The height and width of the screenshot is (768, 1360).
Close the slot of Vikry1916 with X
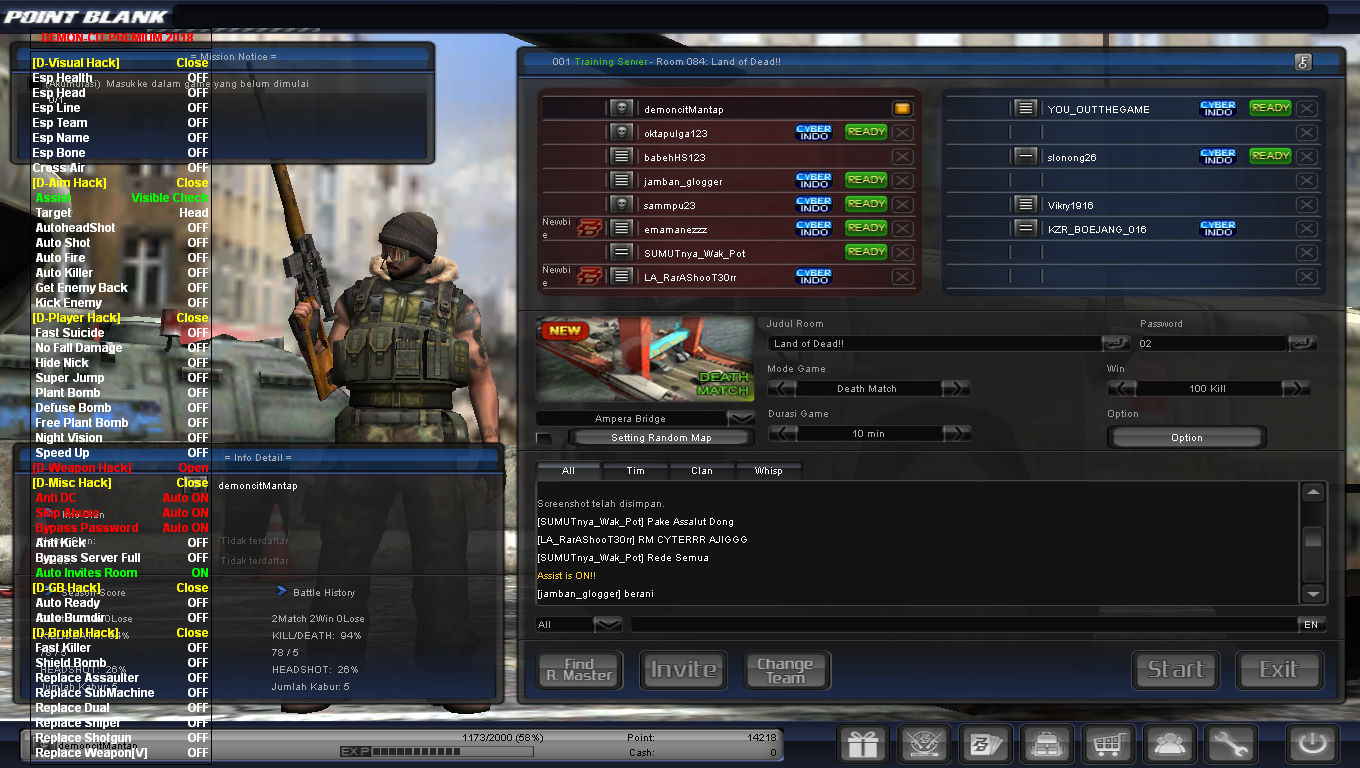pyautogui.click(x=1306, y=205)
